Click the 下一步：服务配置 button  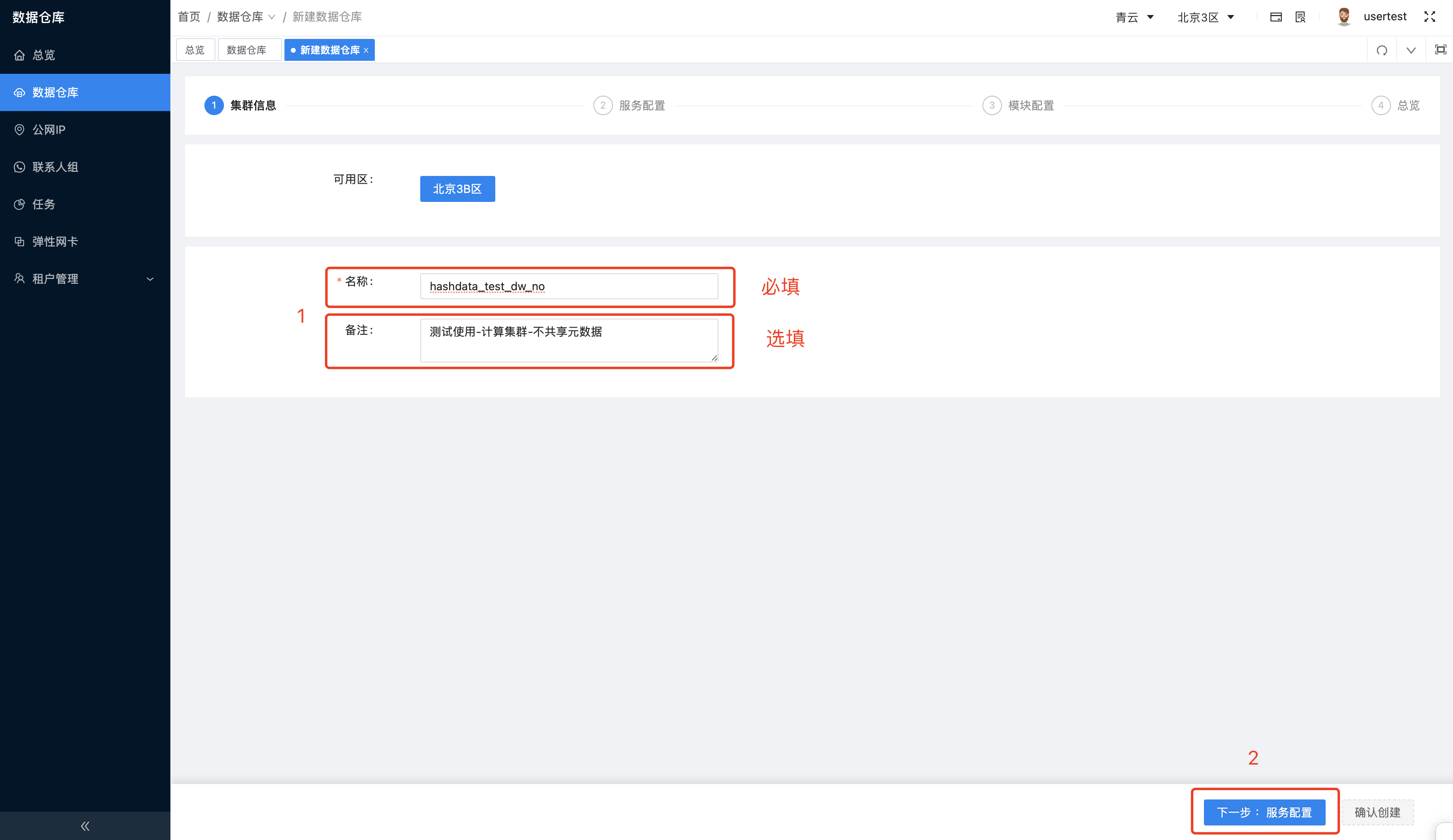pyautogui.click(x=1264, y=812)
